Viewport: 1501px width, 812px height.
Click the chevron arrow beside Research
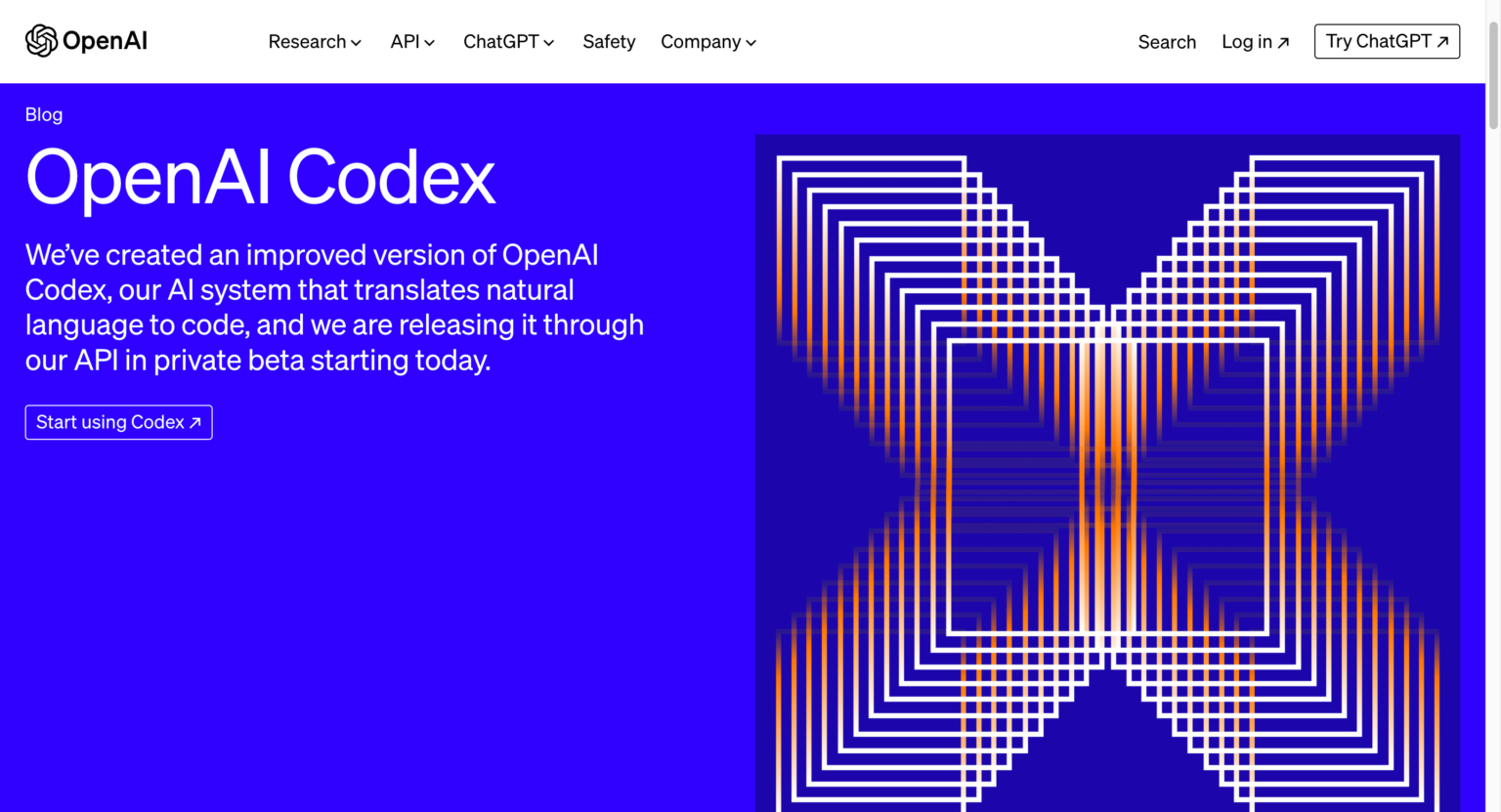click(x=357, y=43)
